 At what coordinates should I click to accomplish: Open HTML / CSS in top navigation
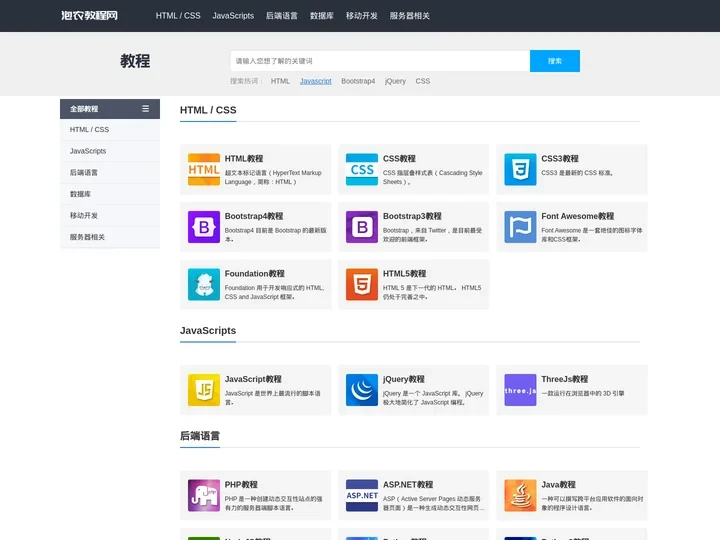click(178, 16)
